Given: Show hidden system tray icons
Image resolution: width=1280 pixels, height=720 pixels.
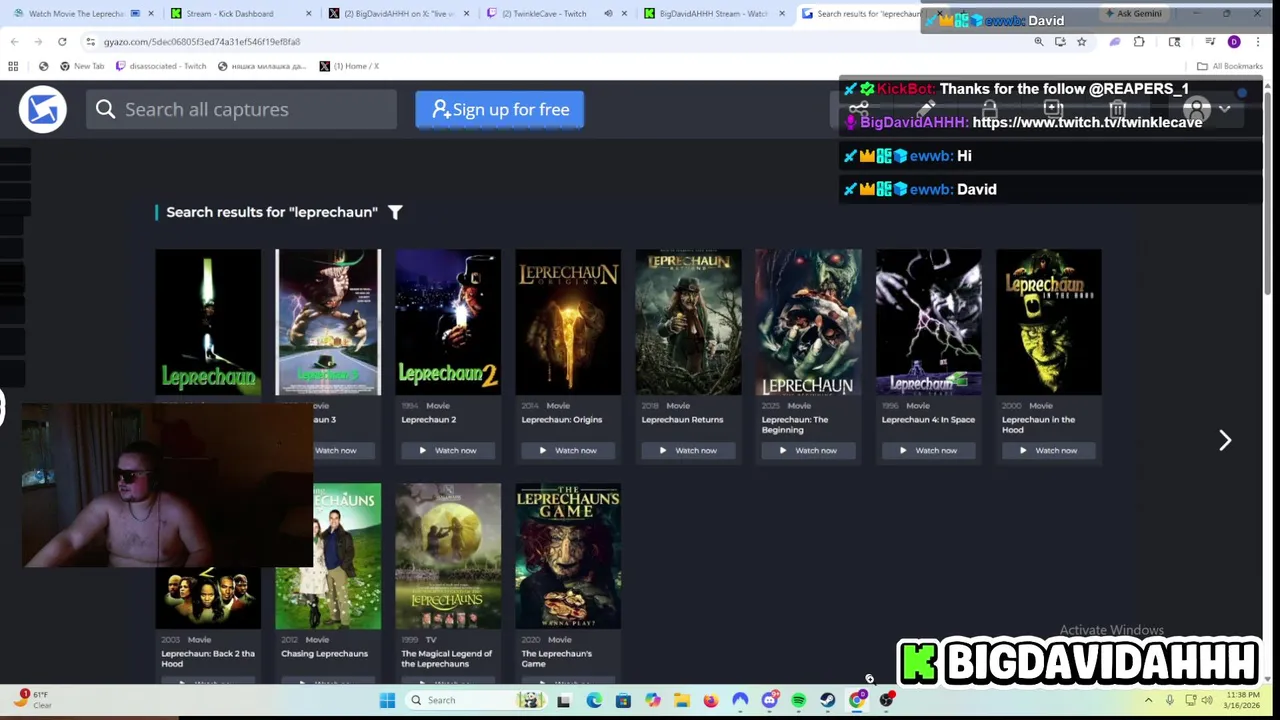Looking at the screenshot, I should click(x=1148, y=700).
